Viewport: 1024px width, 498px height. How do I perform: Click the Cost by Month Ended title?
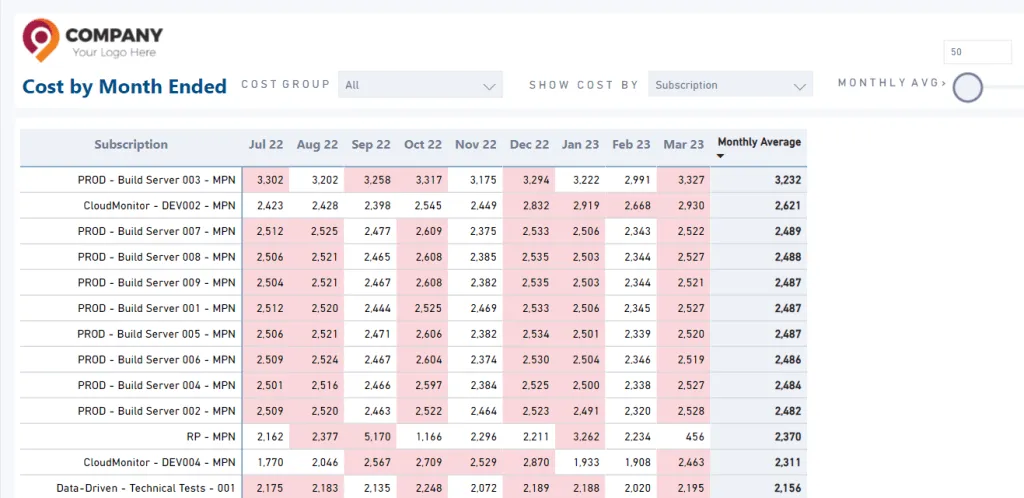click(x=125, y=86)
